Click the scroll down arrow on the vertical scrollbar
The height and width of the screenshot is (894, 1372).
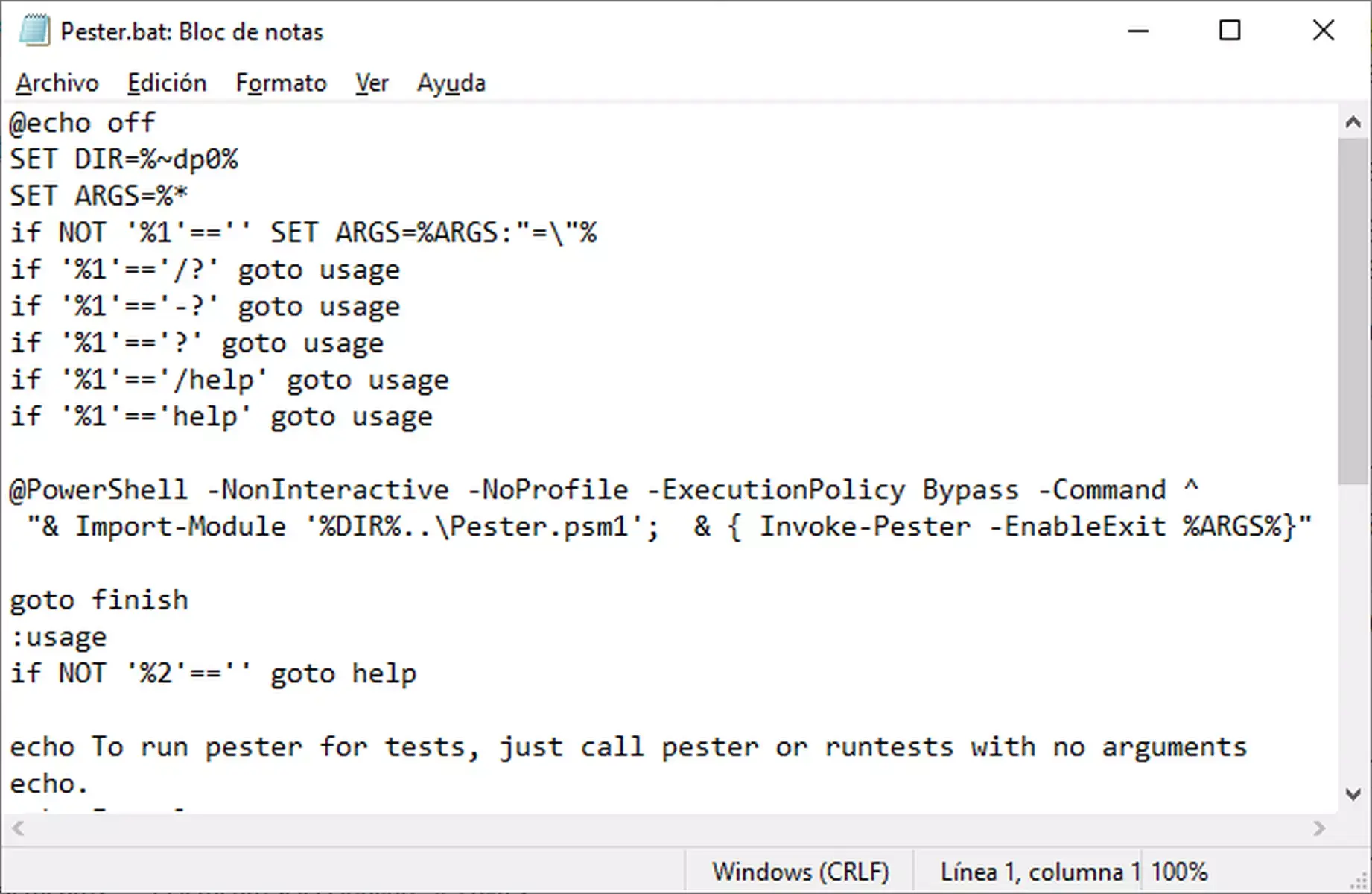(x=1352, y=794)
